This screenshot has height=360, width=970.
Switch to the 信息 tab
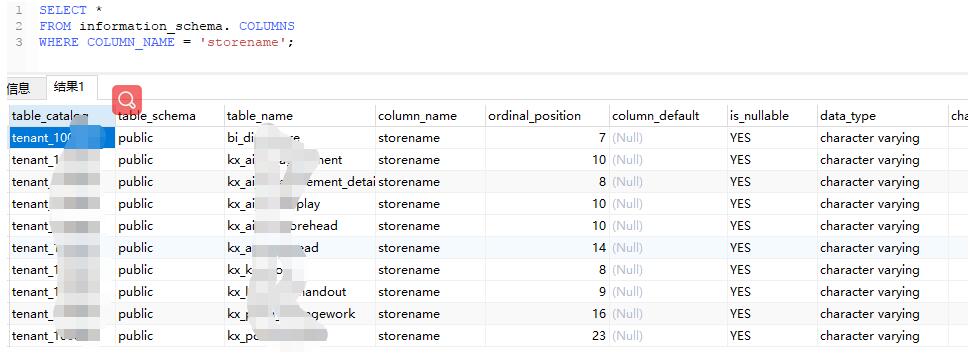19,88
